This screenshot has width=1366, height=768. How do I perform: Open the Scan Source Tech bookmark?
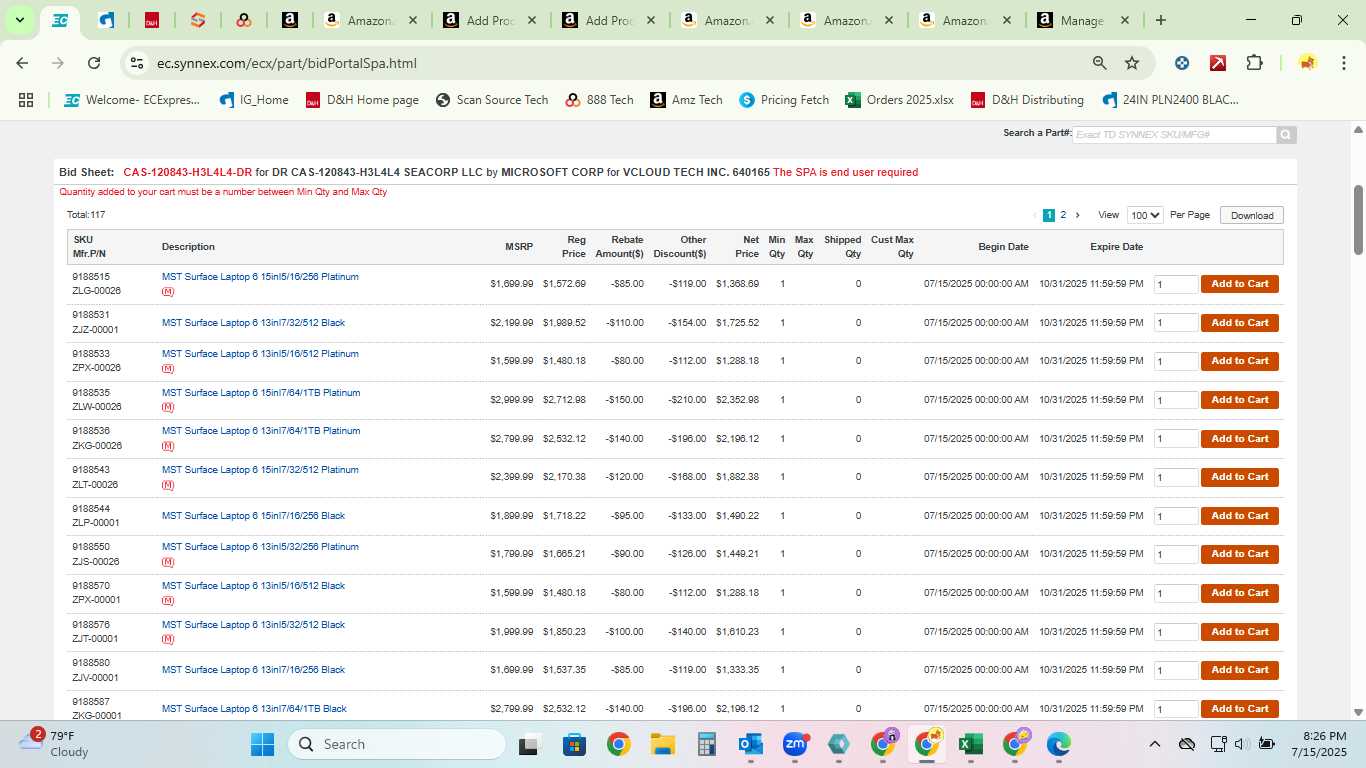(x=492, y=100)
